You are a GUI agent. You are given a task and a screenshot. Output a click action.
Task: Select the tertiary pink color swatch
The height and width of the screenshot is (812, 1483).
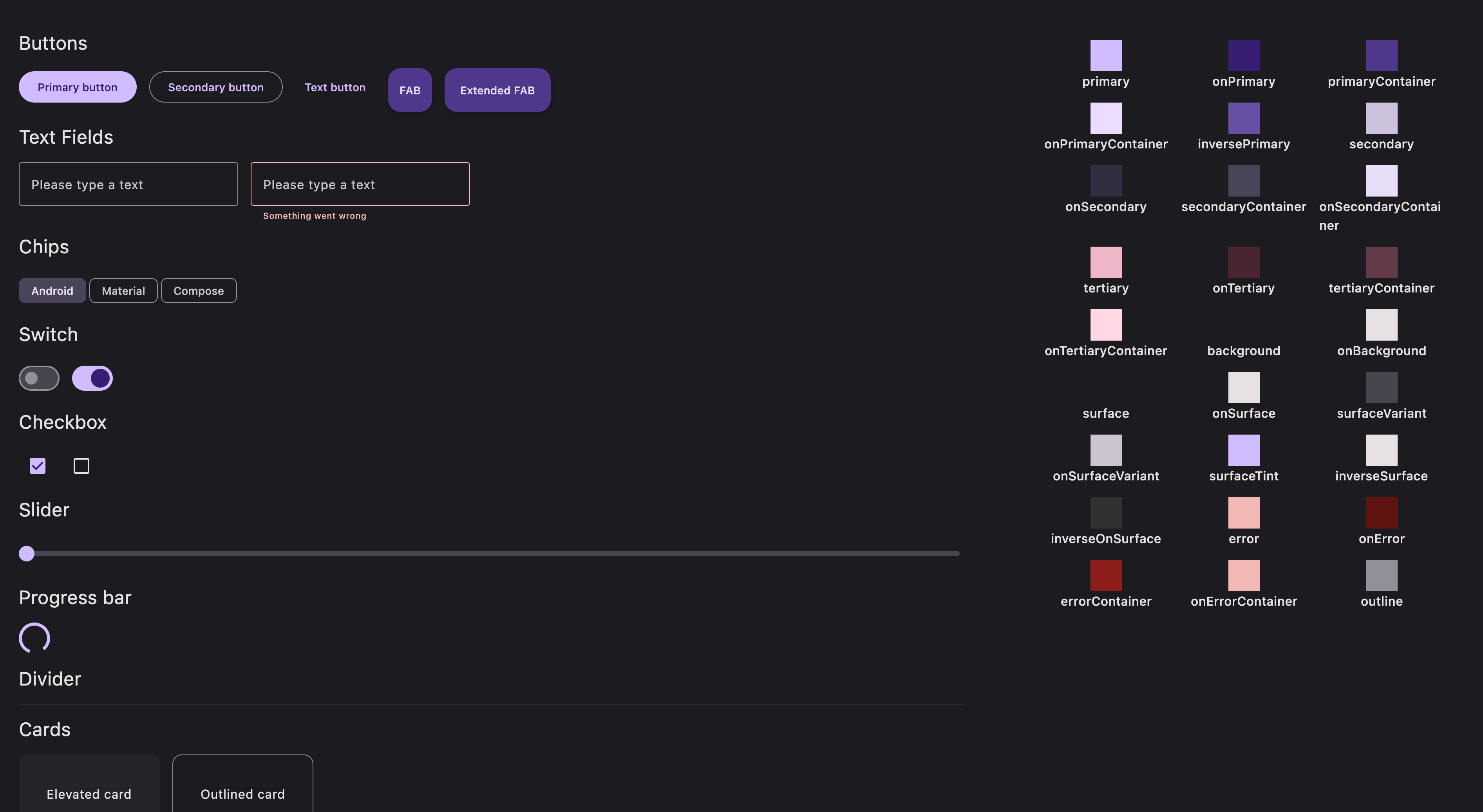click(x=1105, y=262)
